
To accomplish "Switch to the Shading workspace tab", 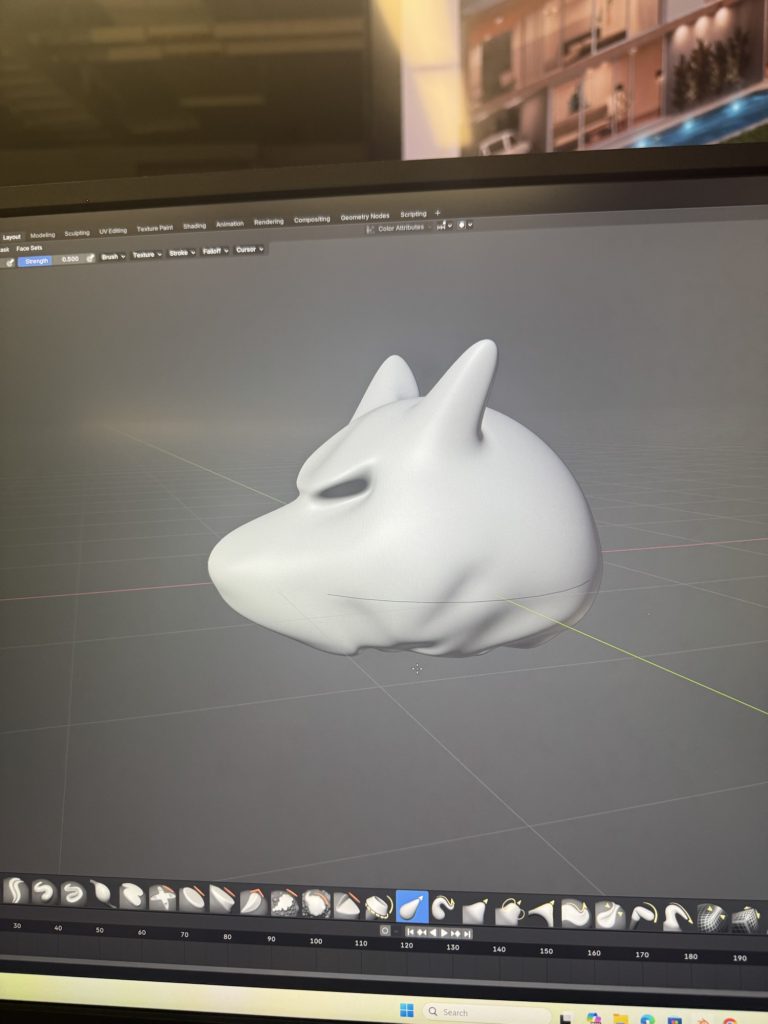I will [194, 226].
